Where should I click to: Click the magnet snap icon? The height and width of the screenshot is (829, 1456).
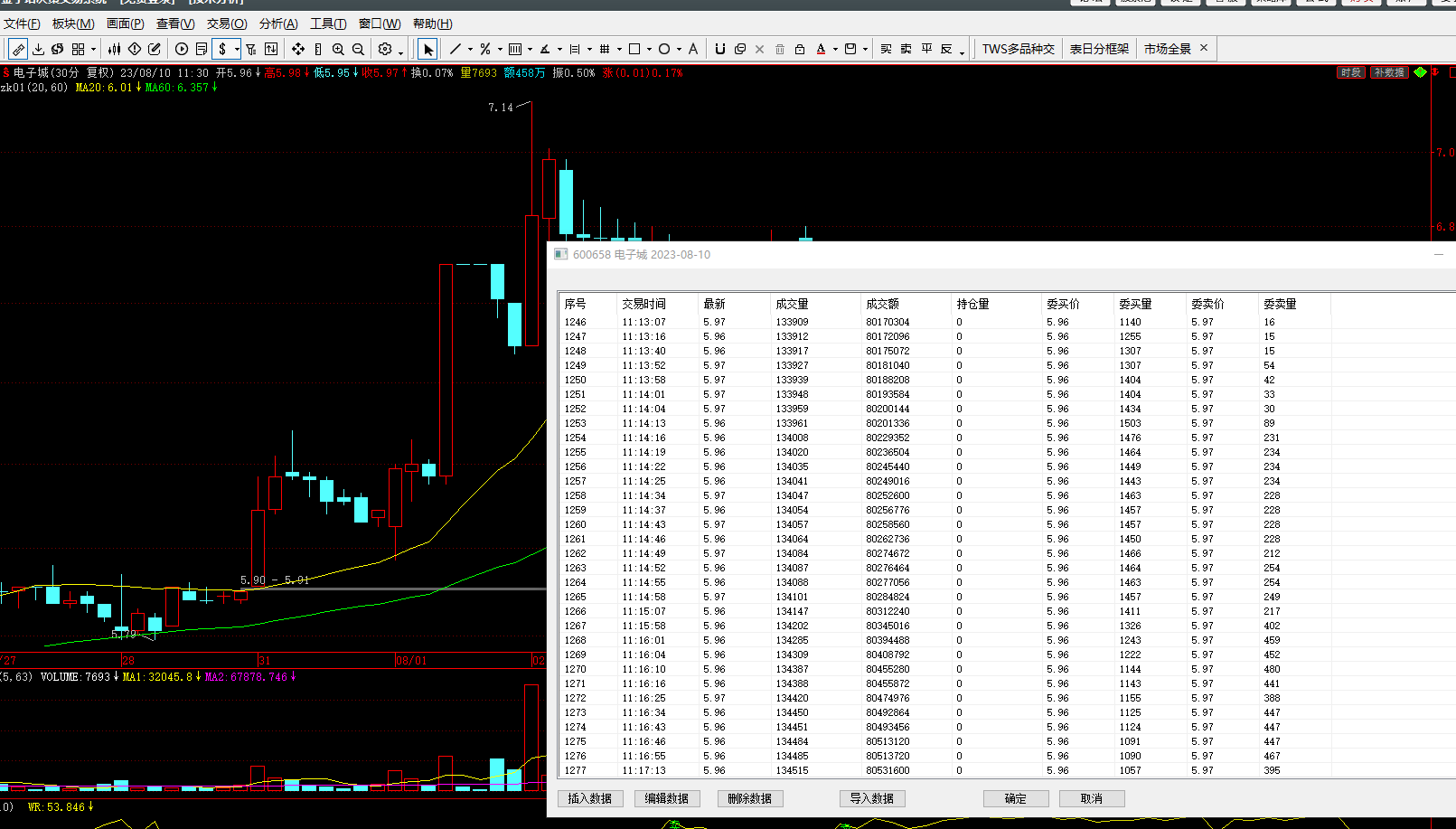[719, 49]
